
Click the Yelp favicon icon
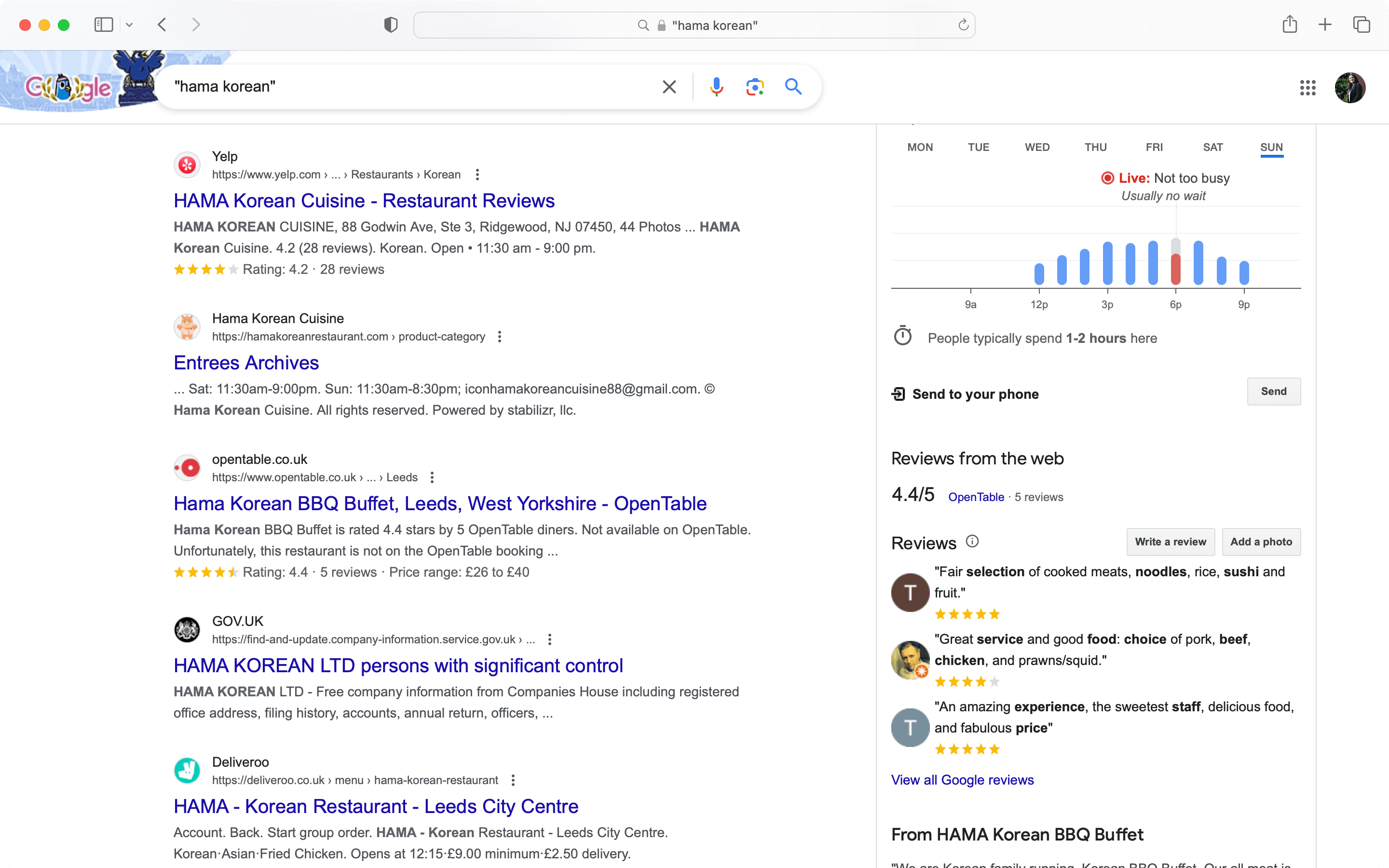[x=187, y=165]
